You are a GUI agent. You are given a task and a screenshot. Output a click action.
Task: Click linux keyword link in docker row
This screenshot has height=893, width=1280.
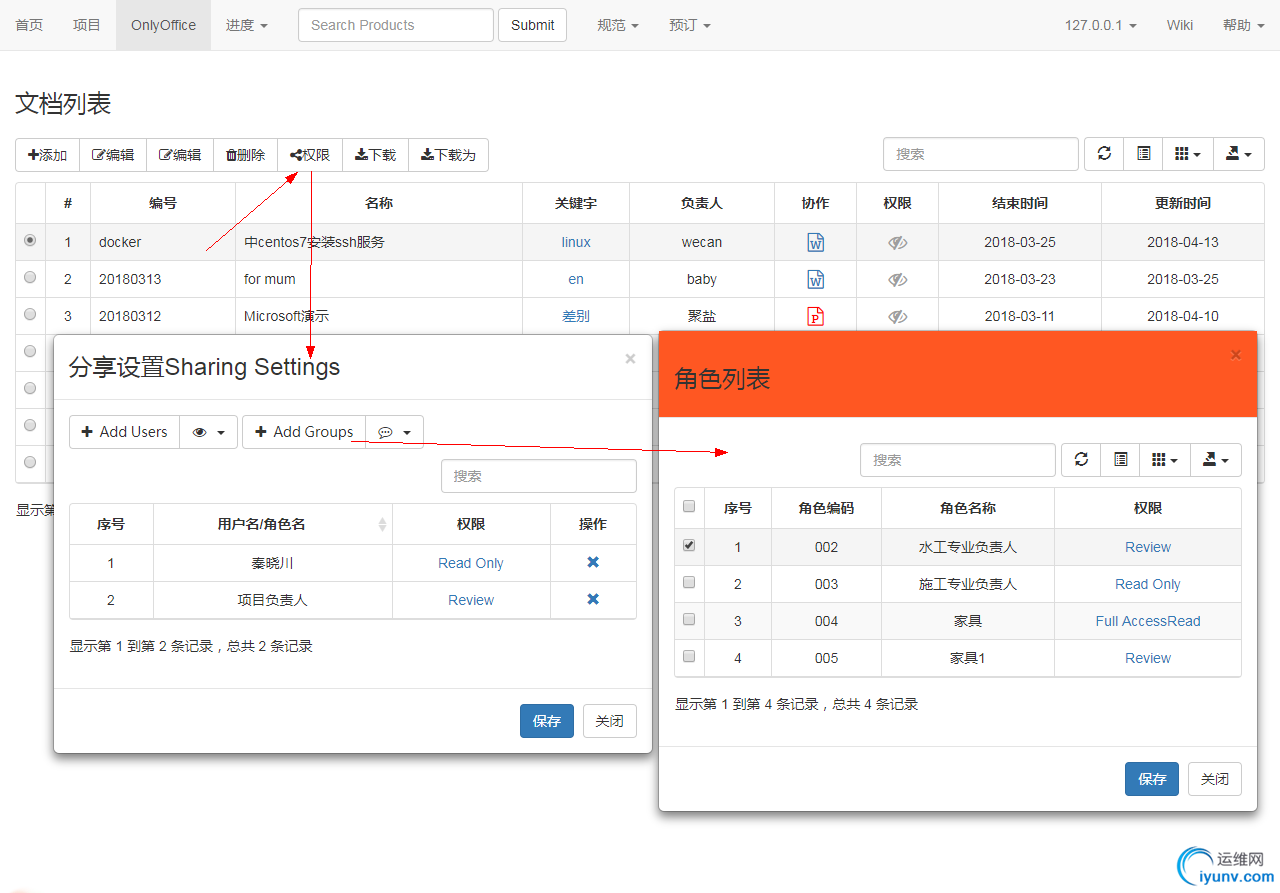click(x=576, y=242)
